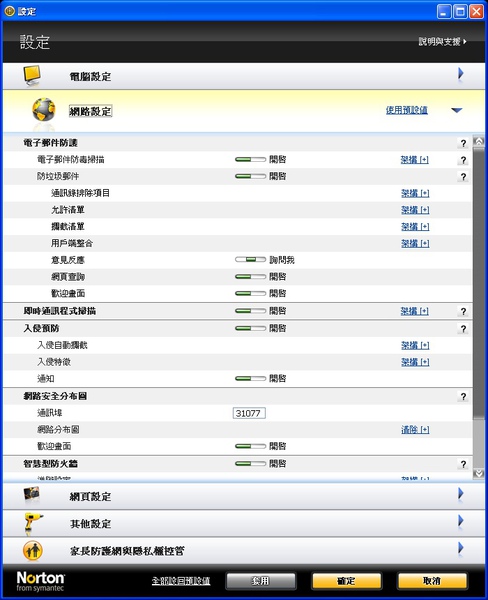
Task: Click the 網路設定 globe icon
Action: point(44,110)
